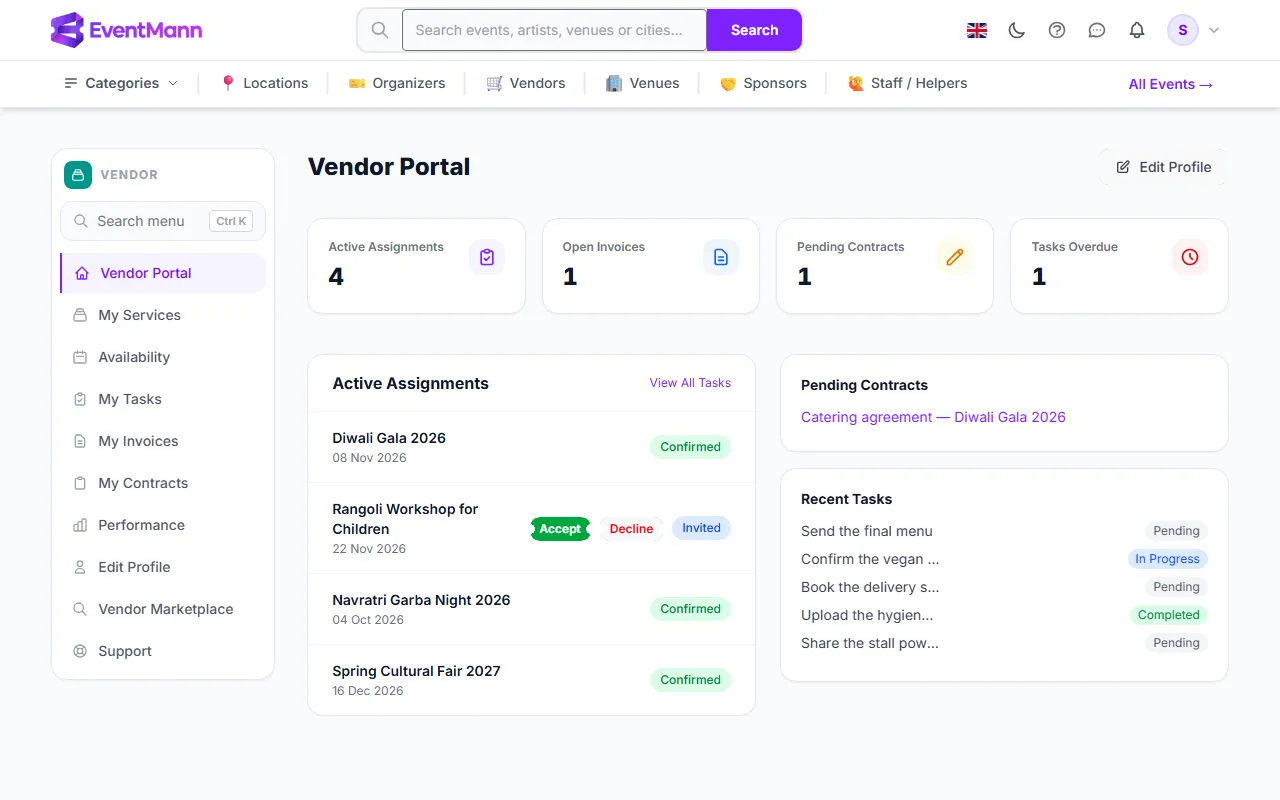This screenshot has height=800, width=1280.
Task: Click the EventMann logo
Action: point(126,30)
